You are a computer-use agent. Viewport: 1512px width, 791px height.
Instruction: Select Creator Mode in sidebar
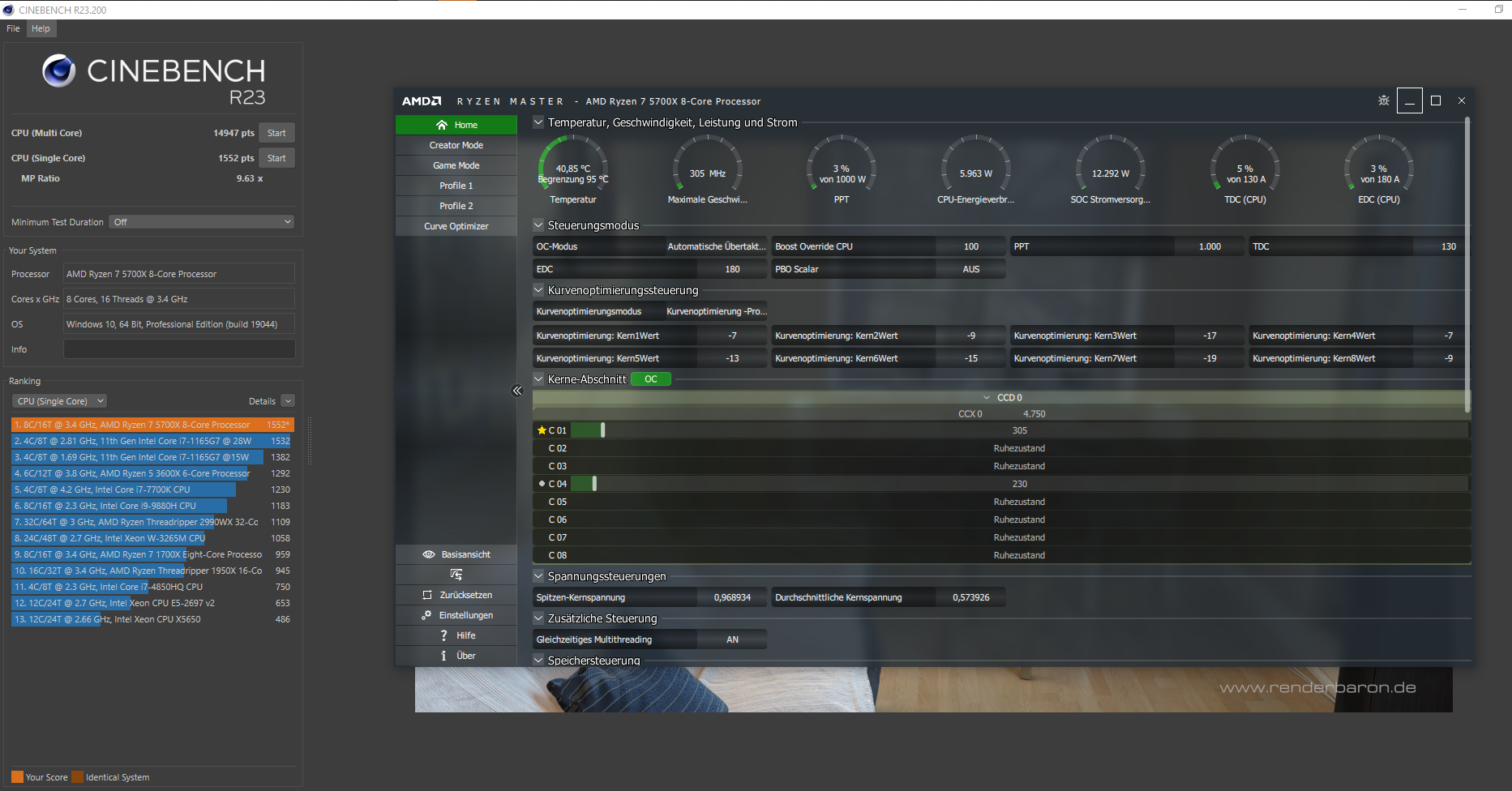click(x=456, y=145)
